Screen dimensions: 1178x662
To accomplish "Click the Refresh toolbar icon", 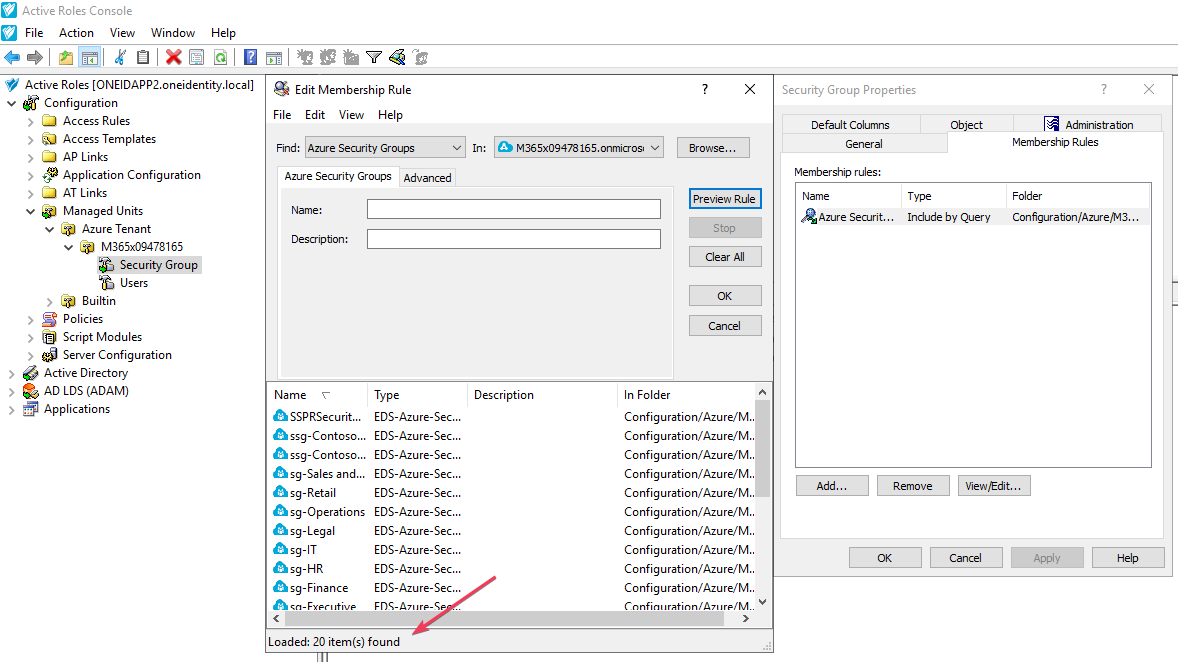I will (220, 57).
